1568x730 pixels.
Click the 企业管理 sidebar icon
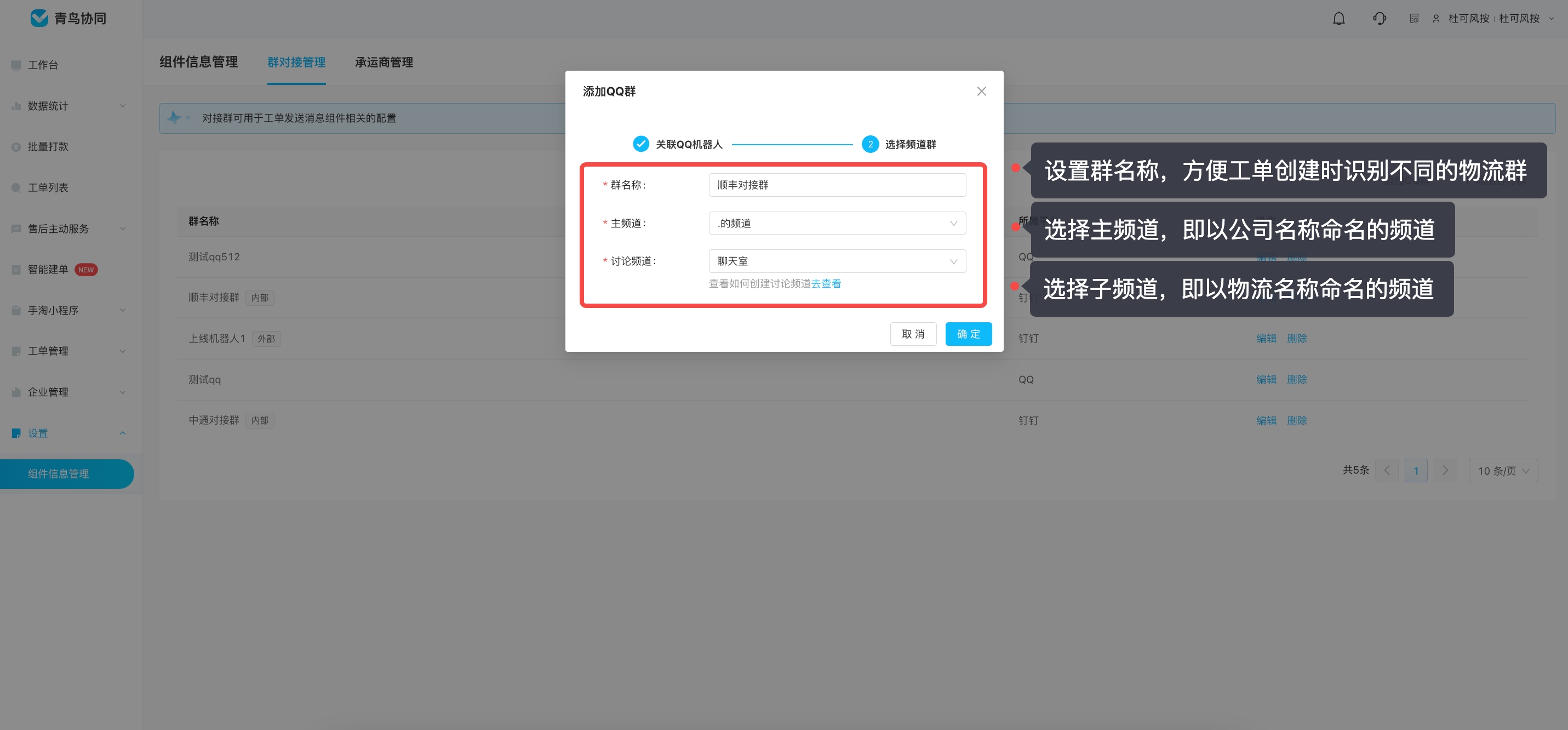click(16, 392)
